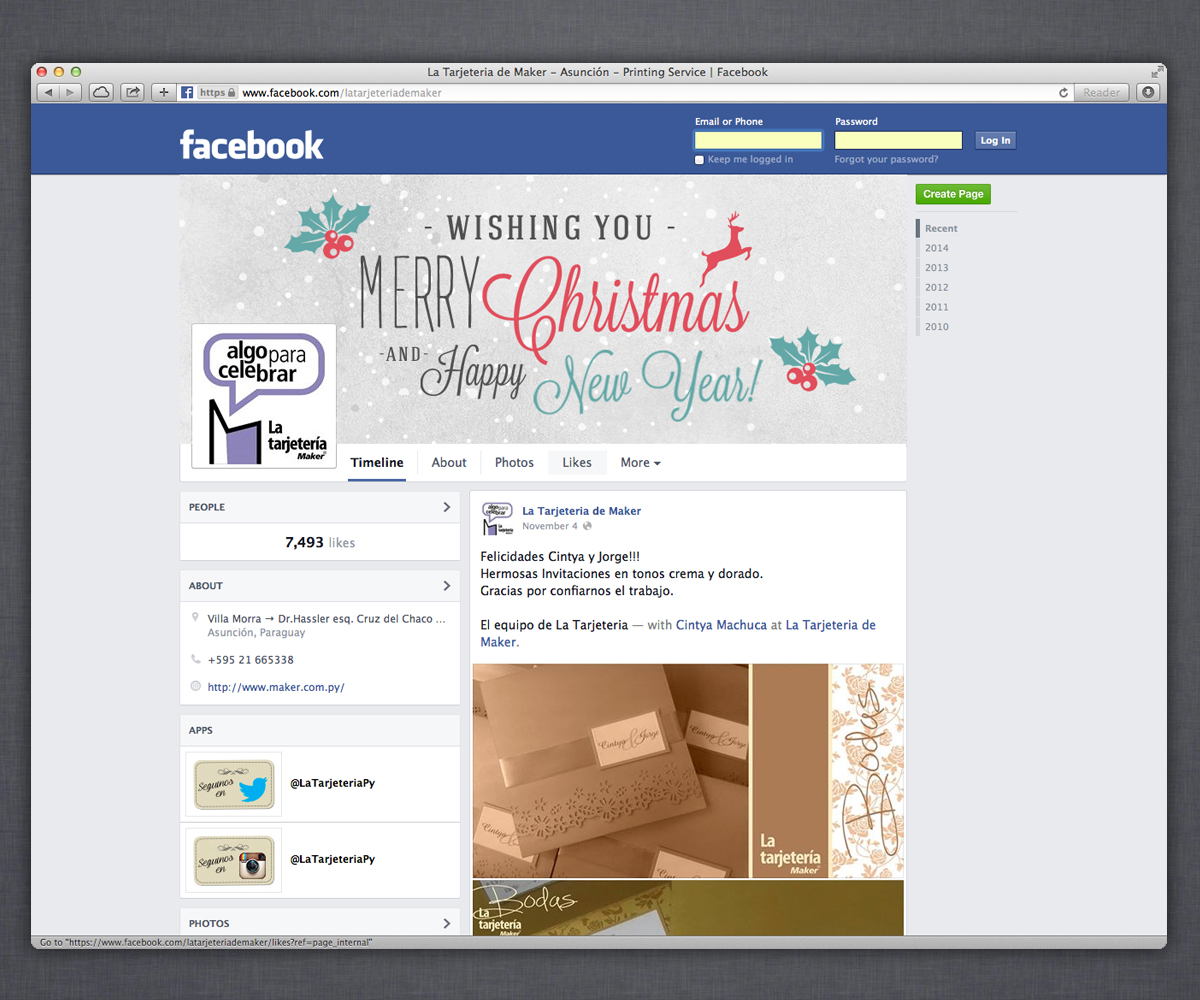Viewport: 1200px width, 1000px height.
Task: Enable Keep me logged in
Action: [699, 159]
